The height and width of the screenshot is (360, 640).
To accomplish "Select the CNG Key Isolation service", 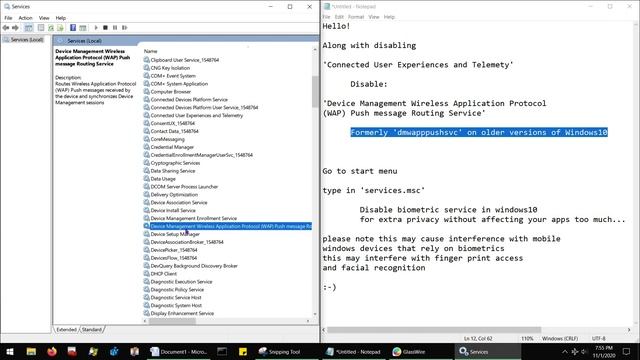I will click(170, 68).
